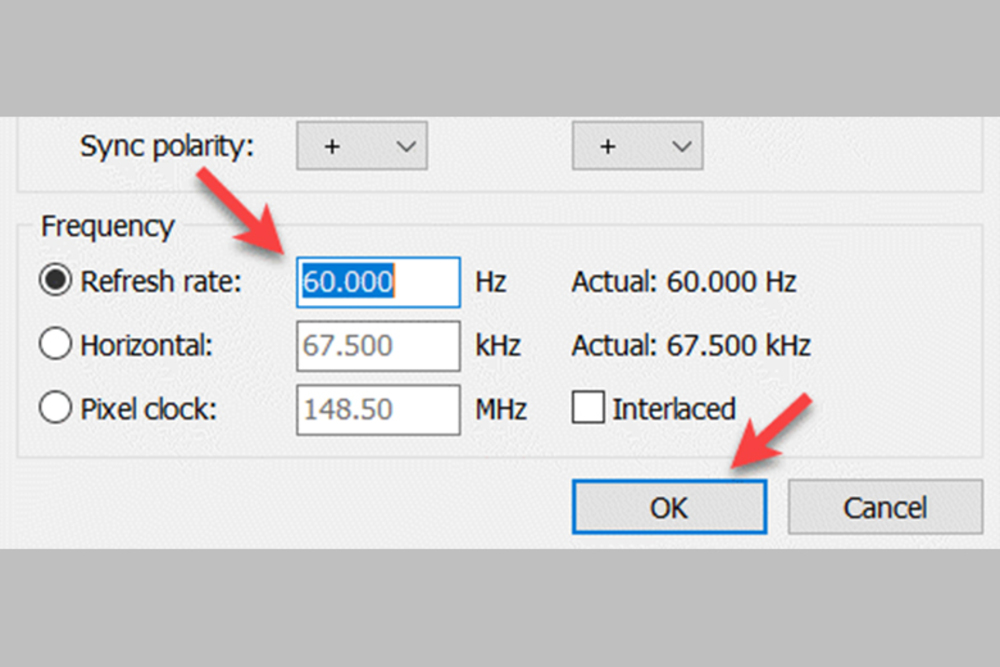
Task: Click the Hz unit label
Action: (491, 282)
